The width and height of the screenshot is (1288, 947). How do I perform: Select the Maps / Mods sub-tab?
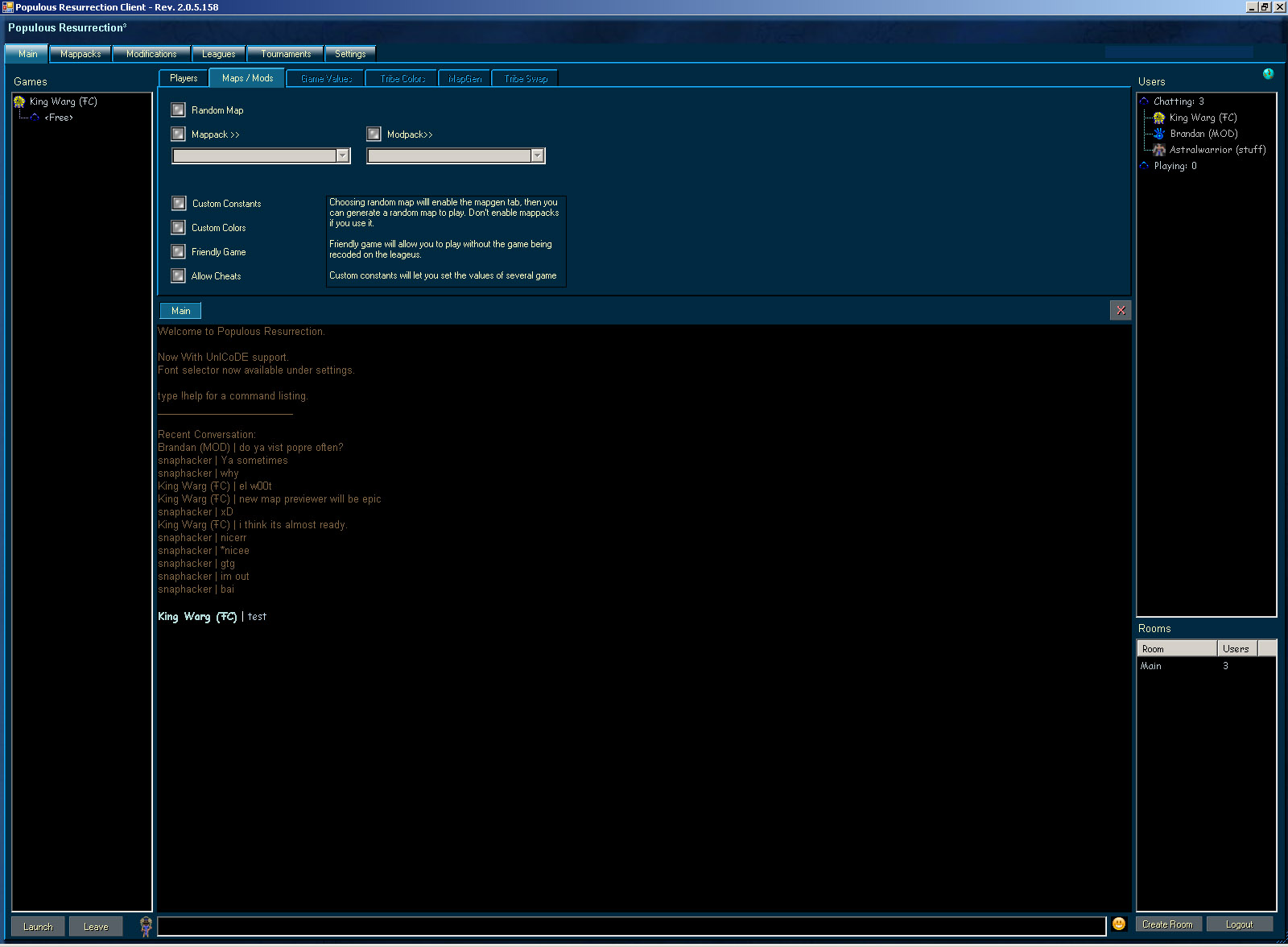(247, 78)
